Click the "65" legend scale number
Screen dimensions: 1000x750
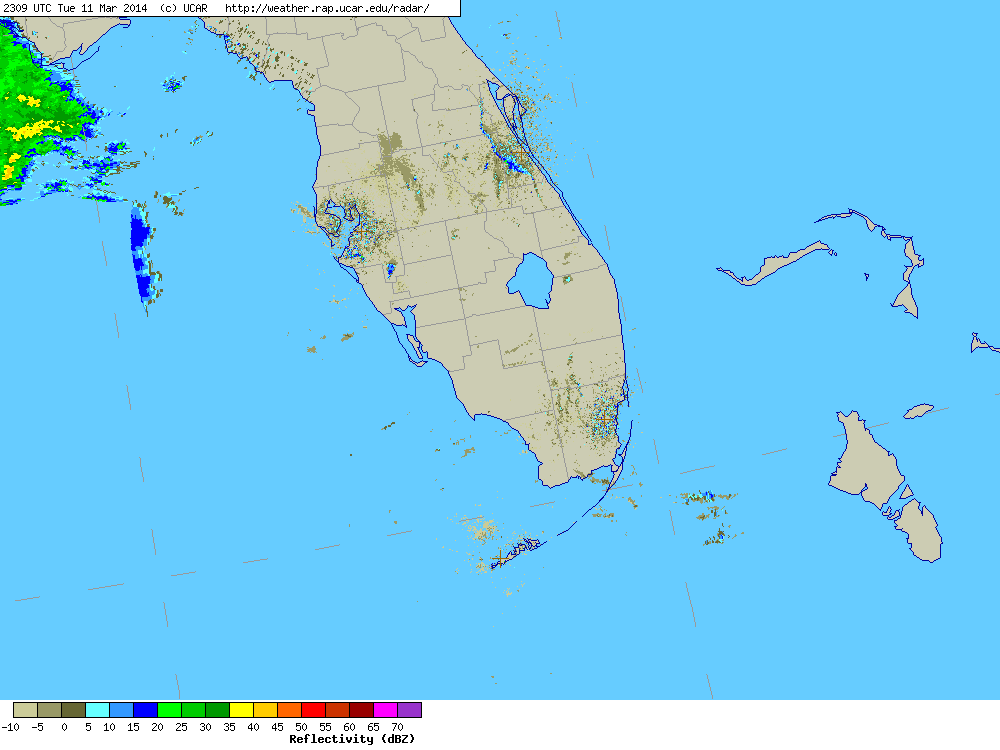click(x=374, y=727)
